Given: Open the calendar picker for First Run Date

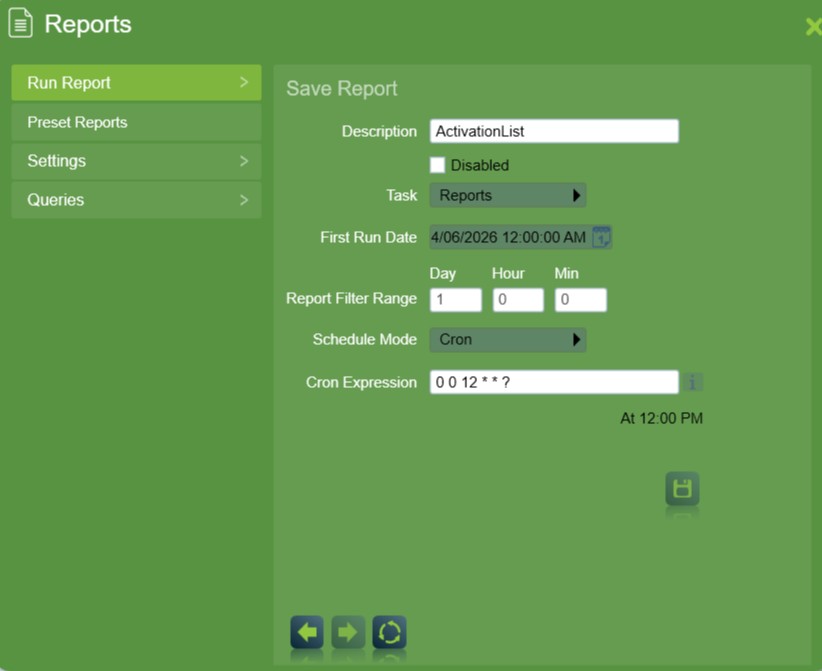Looking at the screenshot, I should click(x=601, y=237).
